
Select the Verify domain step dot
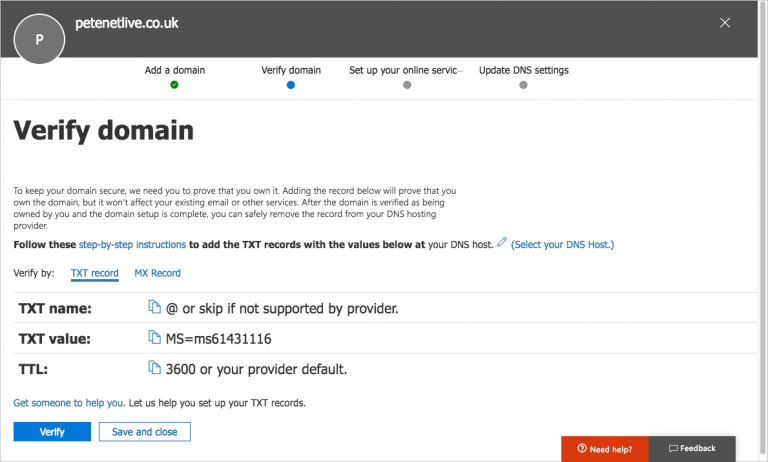(x=291, y=85)
